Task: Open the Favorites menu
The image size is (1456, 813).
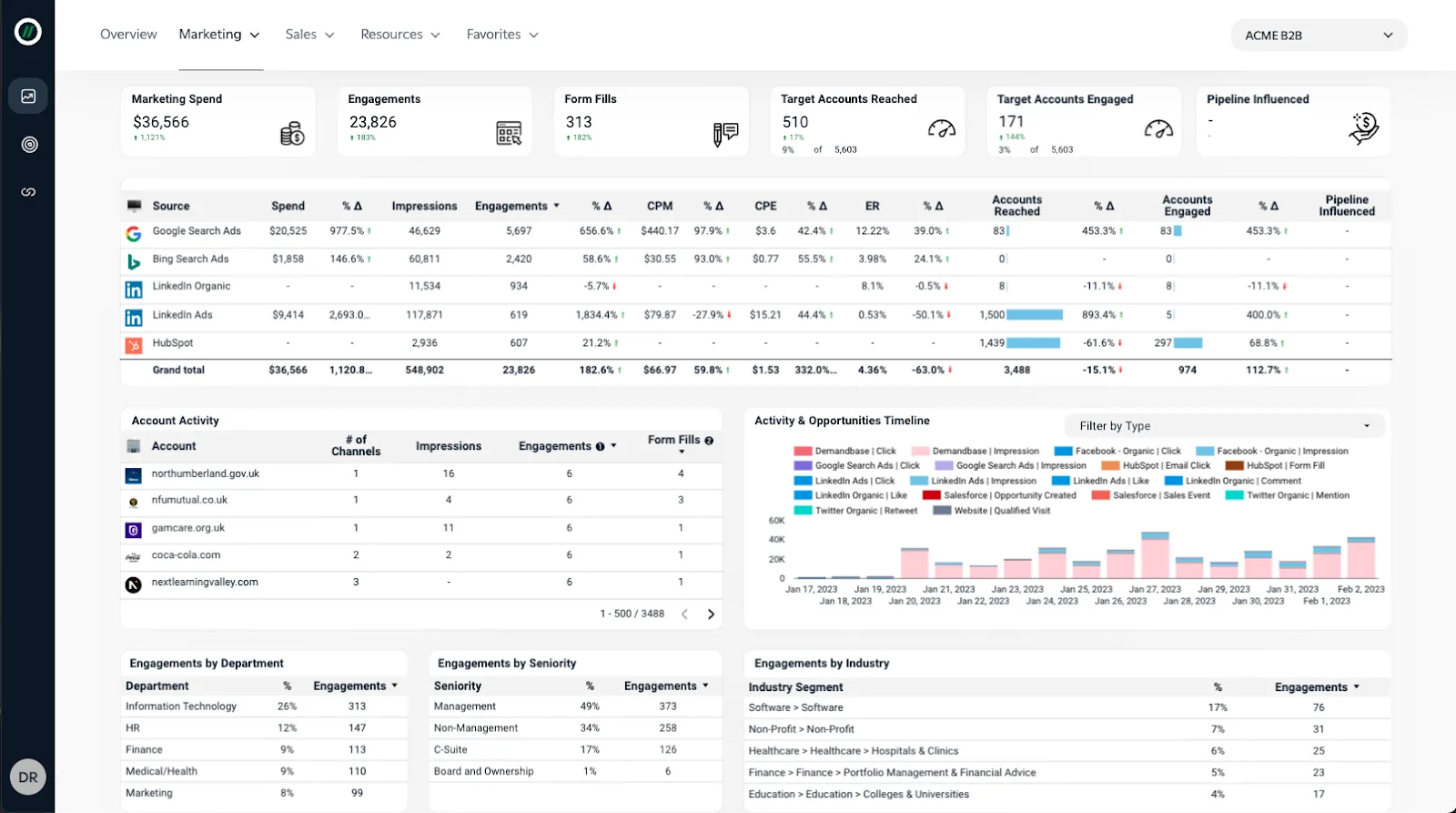Action: (x=502, y=35)
